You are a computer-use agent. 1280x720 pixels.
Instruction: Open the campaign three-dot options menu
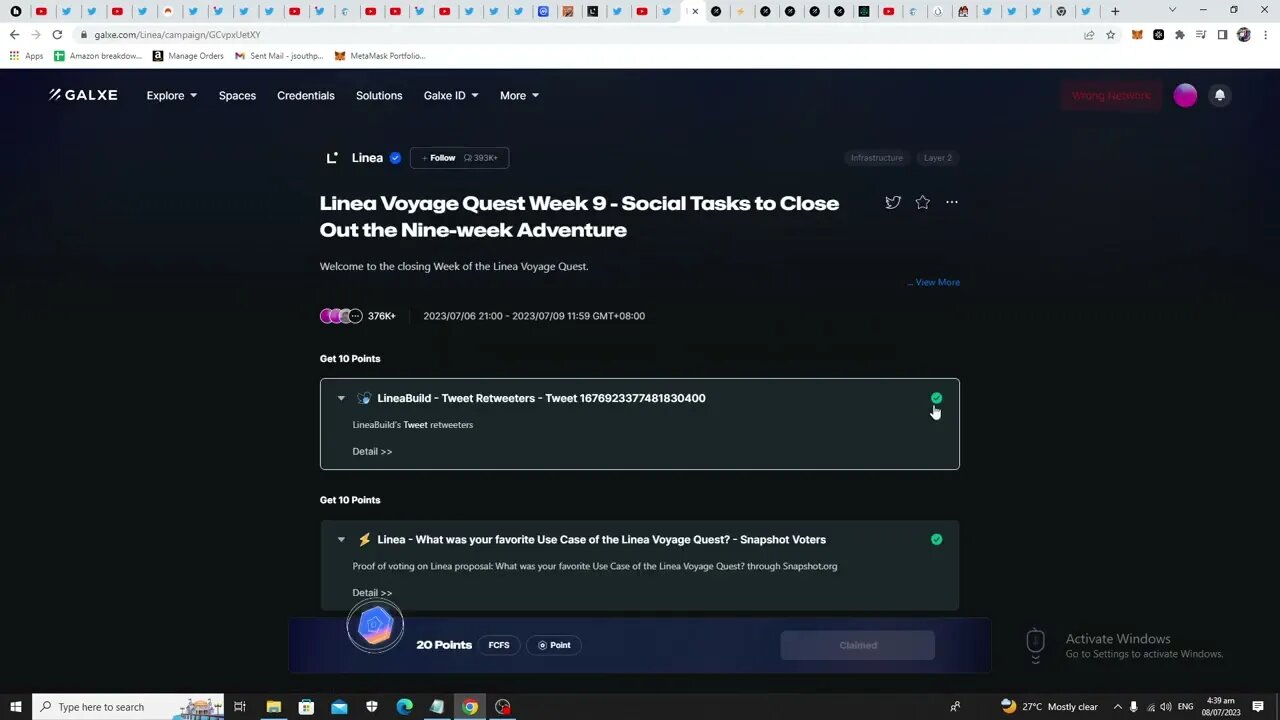click(x=951, y=202)
